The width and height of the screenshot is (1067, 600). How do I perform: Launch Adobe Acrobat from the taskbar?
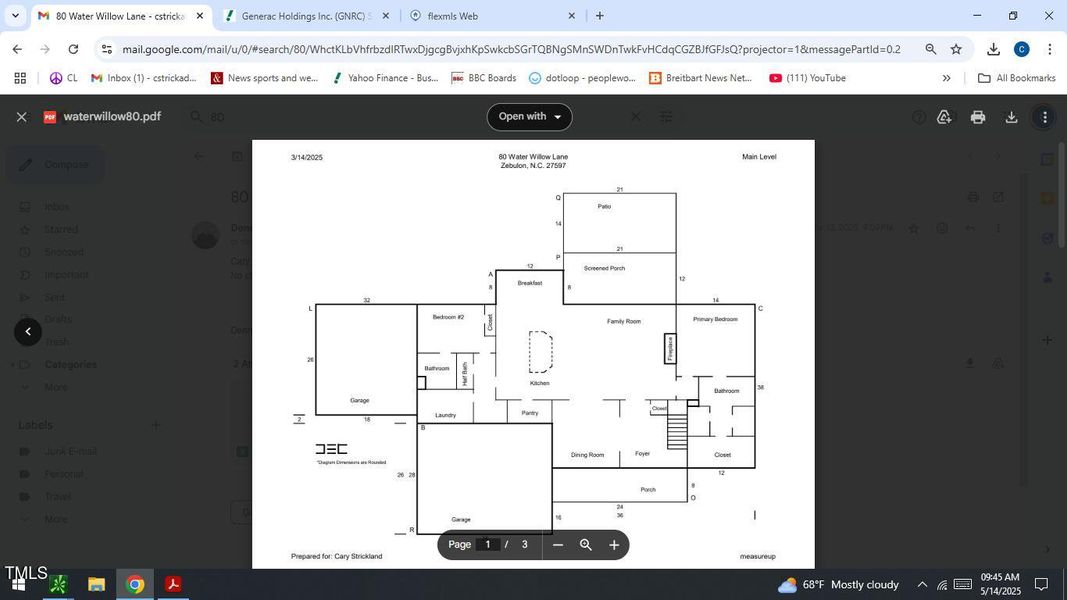click(172, 584)
